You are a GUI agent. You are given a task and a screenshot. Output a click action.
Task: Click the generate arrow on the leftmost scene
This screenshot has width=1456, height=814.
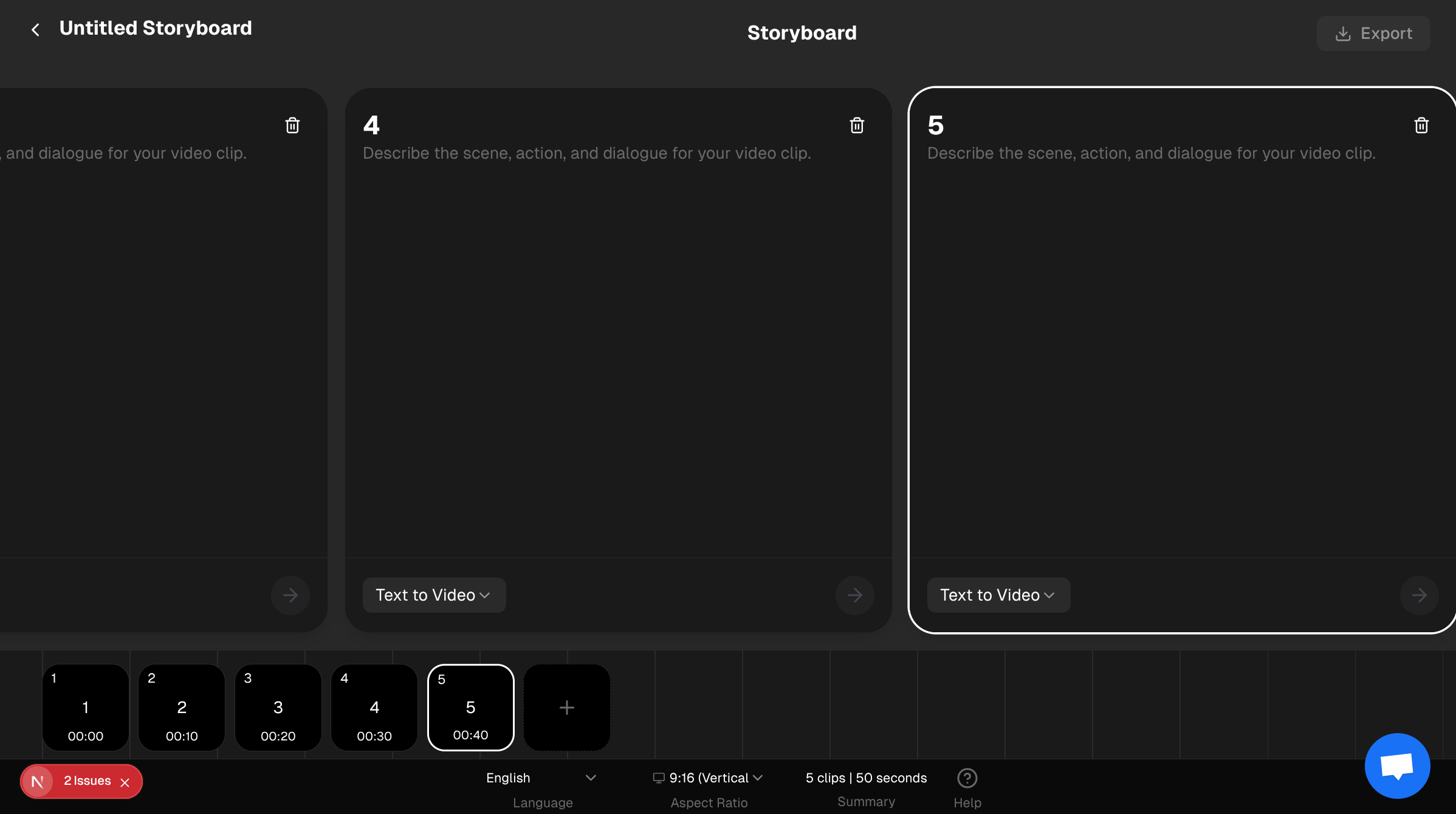point(290,595)
